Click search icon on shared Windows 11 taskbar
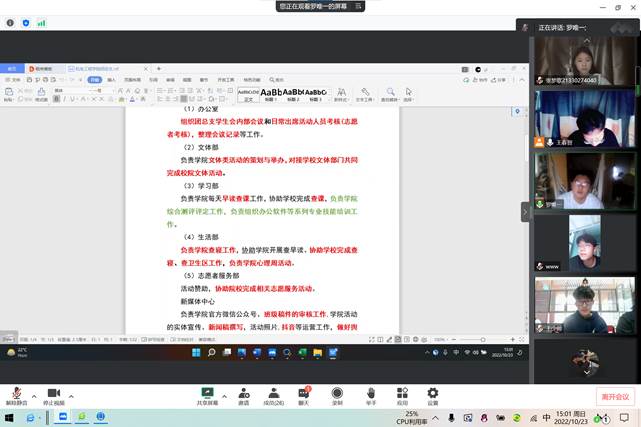641x427 pixels. 211,352
